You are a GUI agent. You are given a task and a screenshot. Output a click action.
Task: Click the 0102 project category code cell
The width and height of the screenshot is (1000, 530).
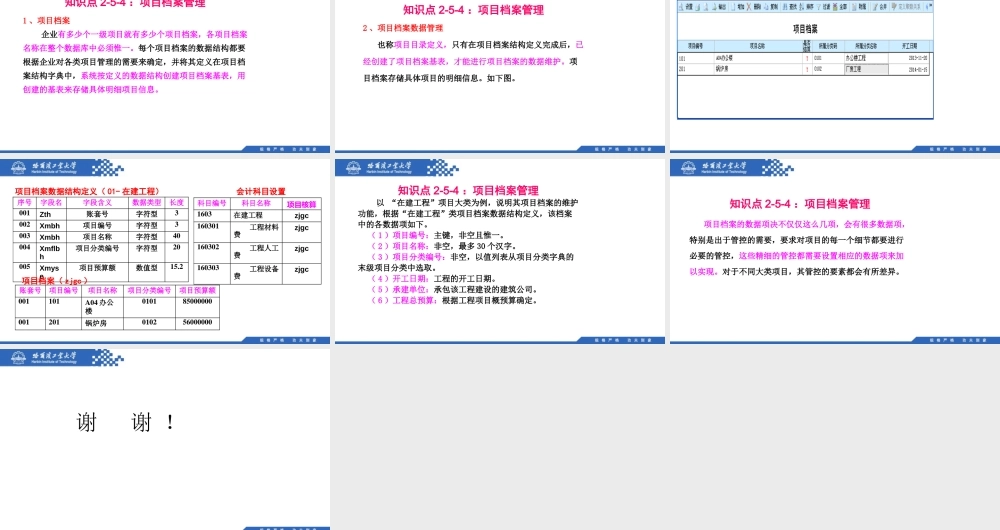pyautogui.click(x=149, y=323)
